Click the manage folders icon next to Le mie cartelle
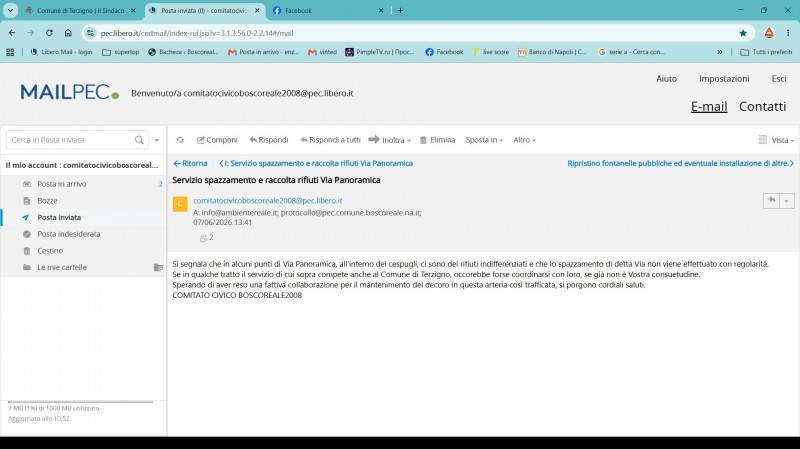Screen dimensions: 800x450 point(158,267)
